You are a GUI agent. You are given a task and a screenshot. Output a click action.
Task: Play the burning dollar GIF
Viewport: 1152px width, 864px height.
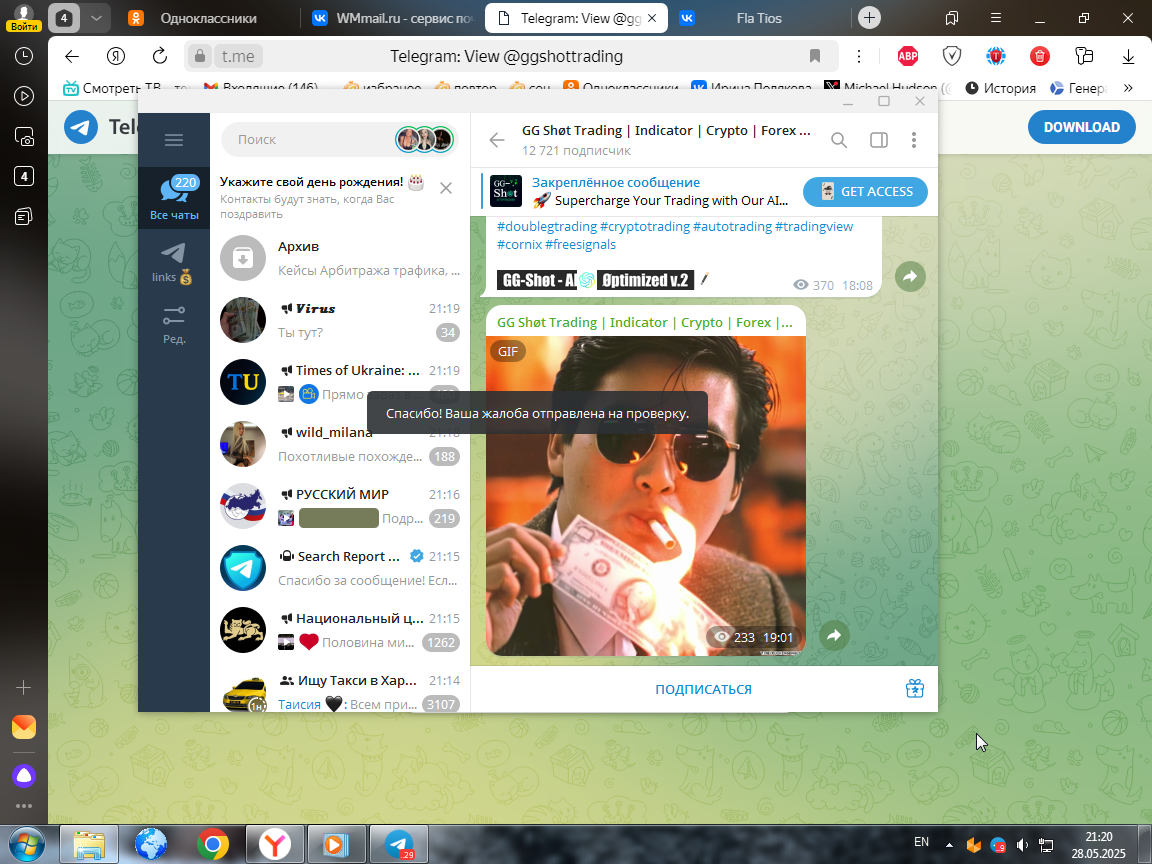pyautogui.click(x=646, y=496)
